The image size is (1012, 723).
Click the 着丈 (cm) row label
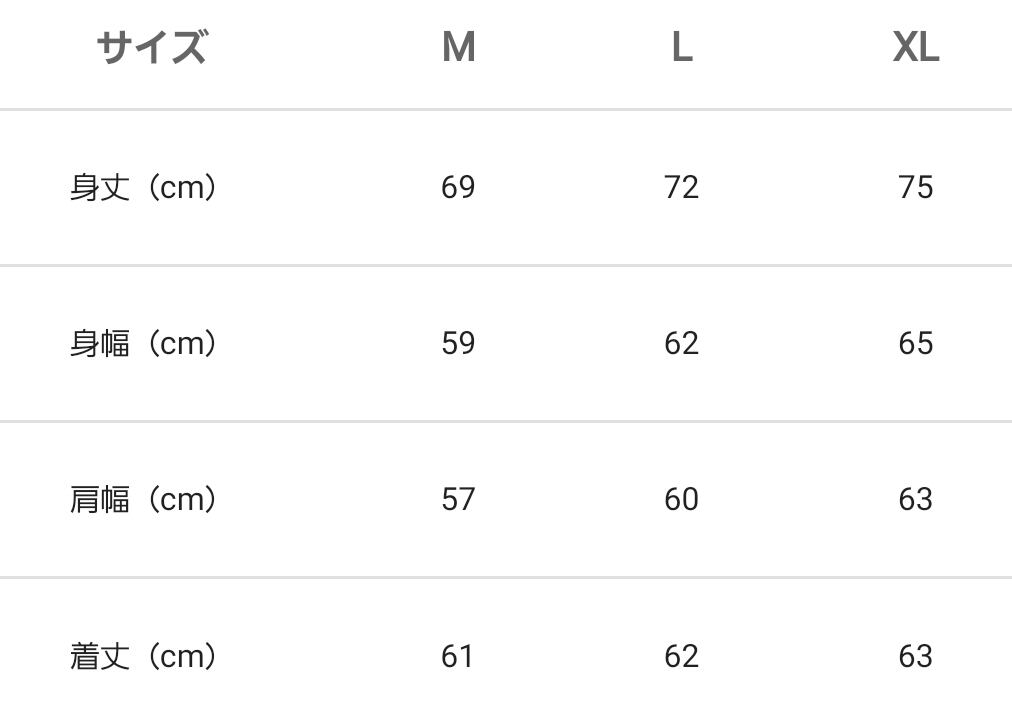point(144,656)
